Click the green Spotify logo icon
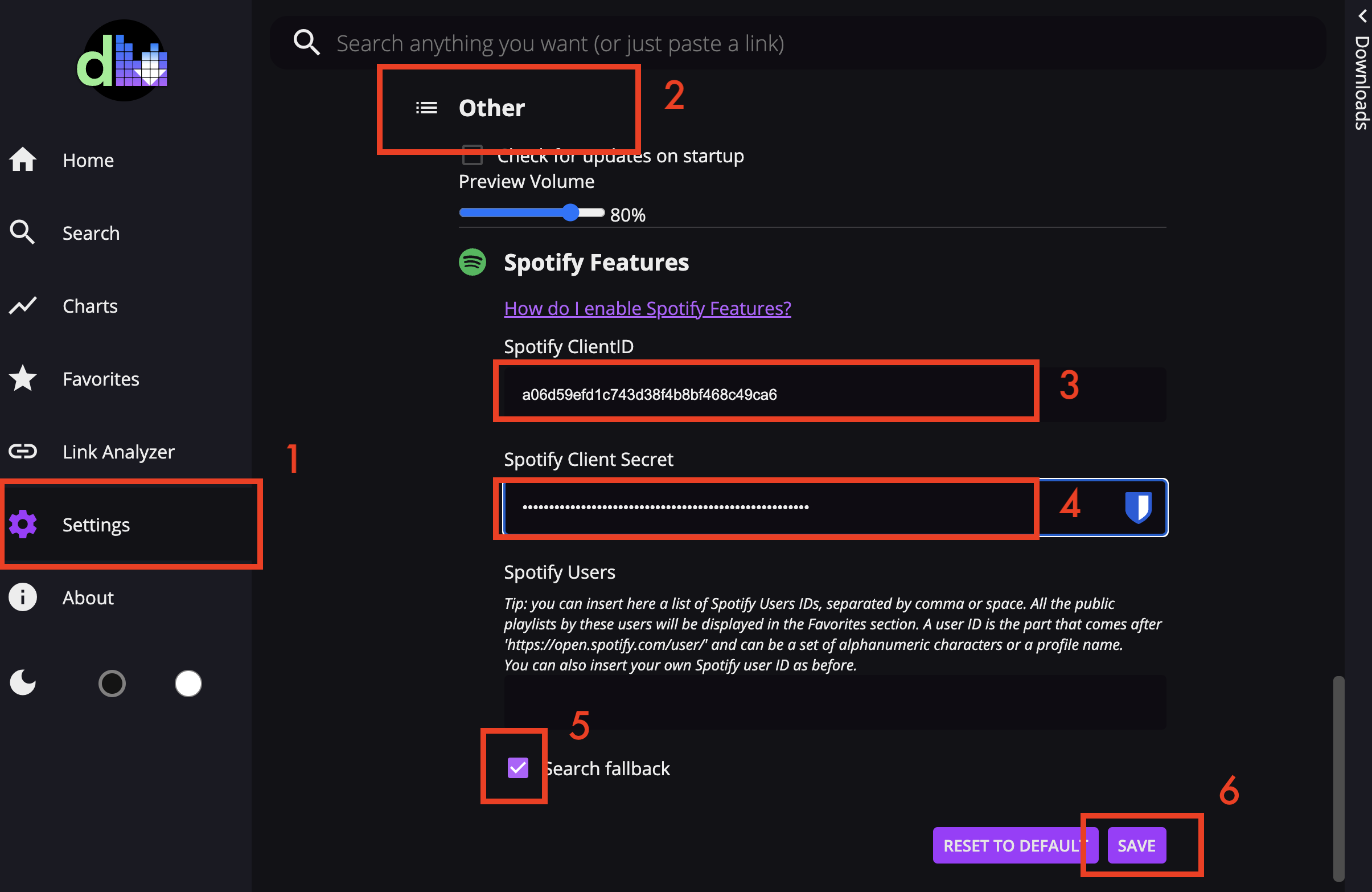Image resolution: width=1372 pixels, height=892 pixels. click(472, 263)
